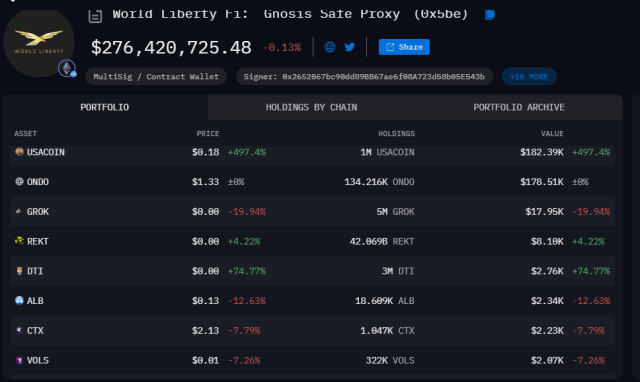Switch to the HOLDINGS BY CHAIN tab
Screen dimensions: 640x382
click(x=311, y=107)
